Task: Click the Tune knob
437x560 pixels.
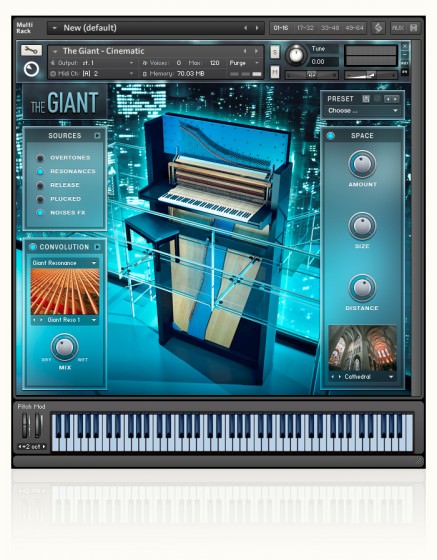Action: coord(296,55)
